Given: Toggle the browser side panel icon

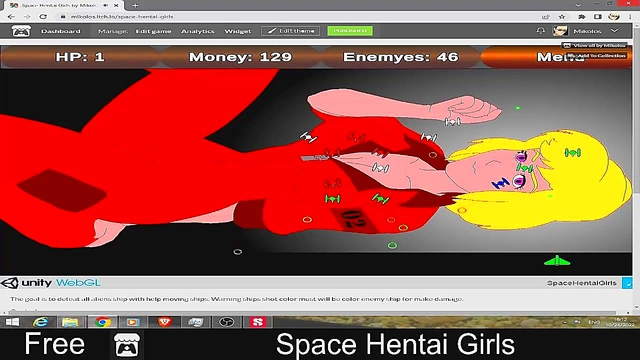Looking at the screenshot, I should (x=598, y=17).
